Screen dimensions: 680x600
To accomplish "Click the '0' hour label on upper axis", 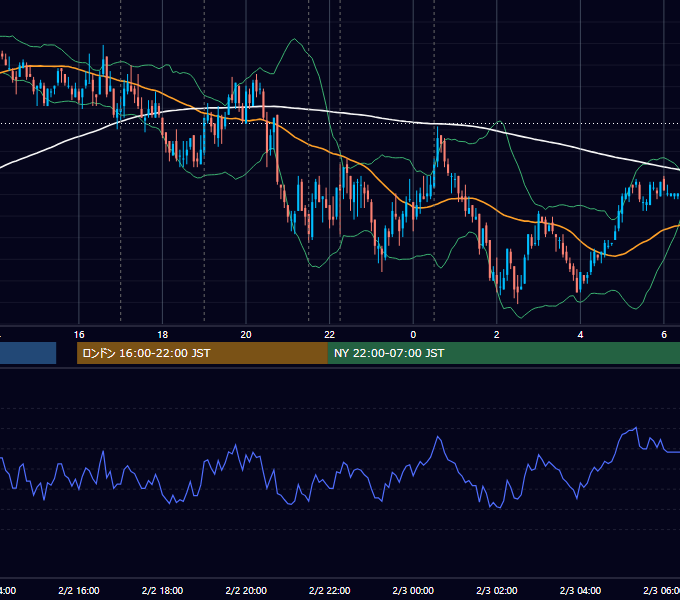I will point(413,335).
